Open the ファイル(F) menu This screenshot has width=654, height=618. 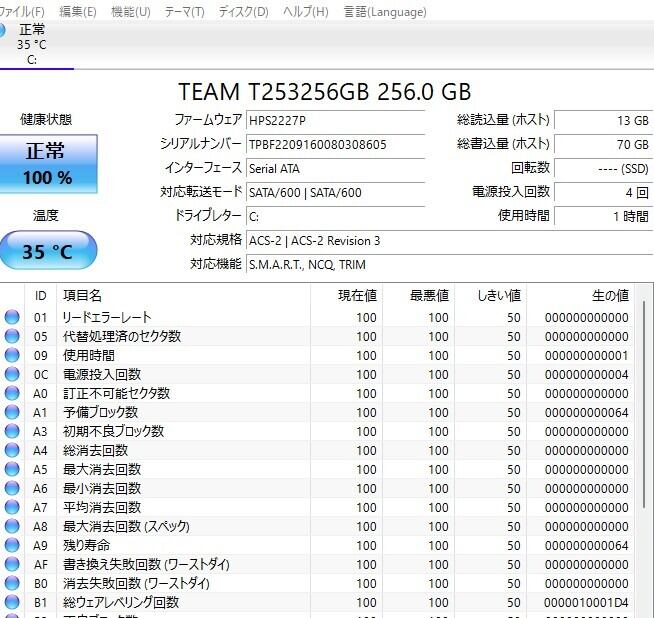tap(22, 12)
